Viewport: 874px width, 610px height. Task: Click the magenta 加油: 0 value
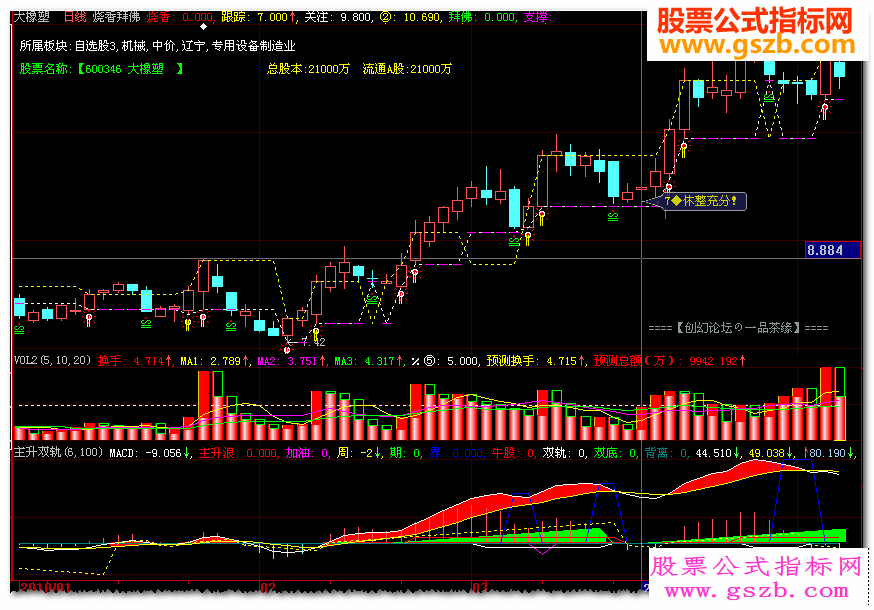[307, 453]
